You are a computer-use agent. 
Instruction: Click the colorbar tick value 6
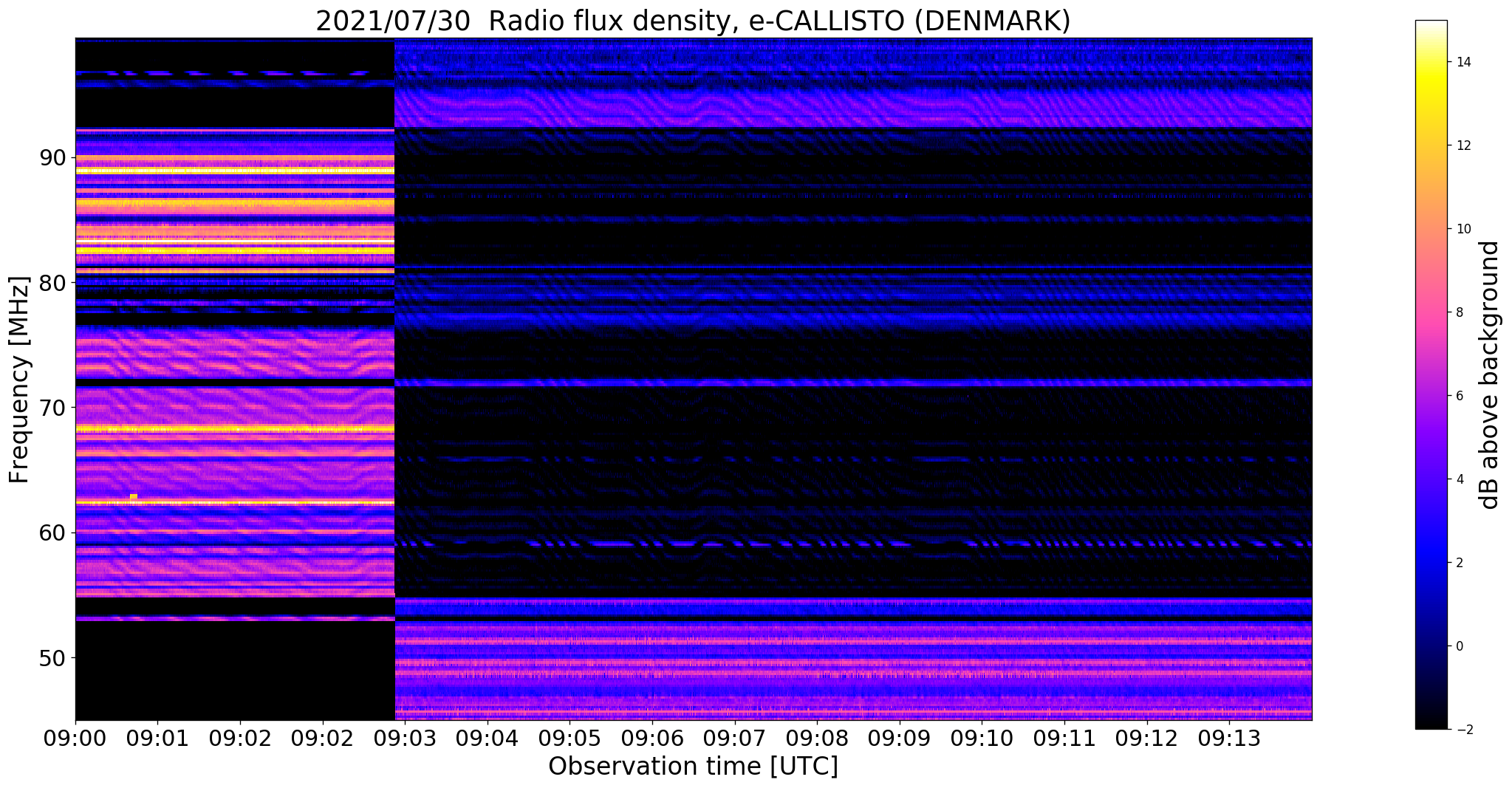point(1459,396)
